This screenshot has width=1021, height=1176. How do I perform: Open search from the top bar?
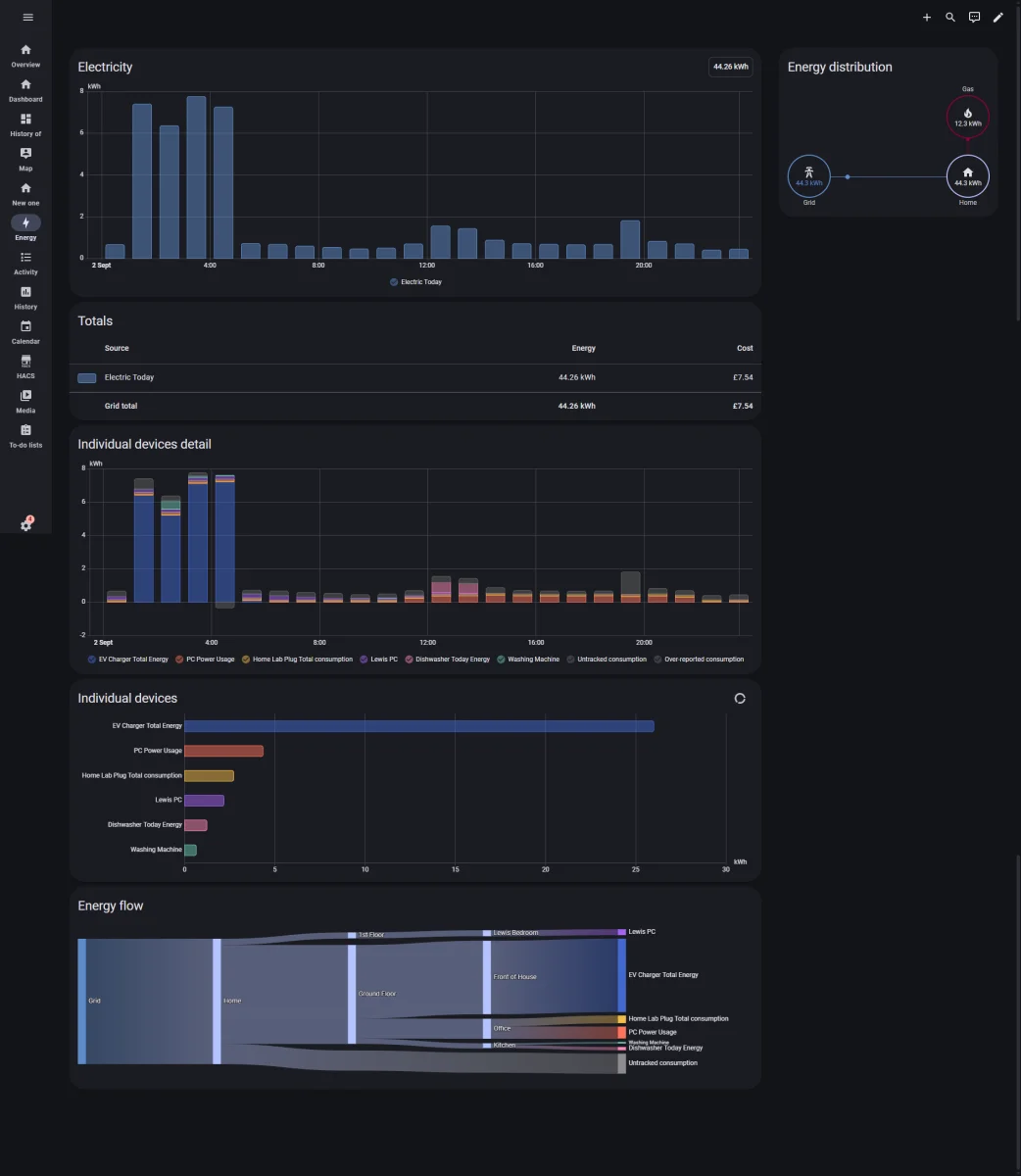(950, 18)
